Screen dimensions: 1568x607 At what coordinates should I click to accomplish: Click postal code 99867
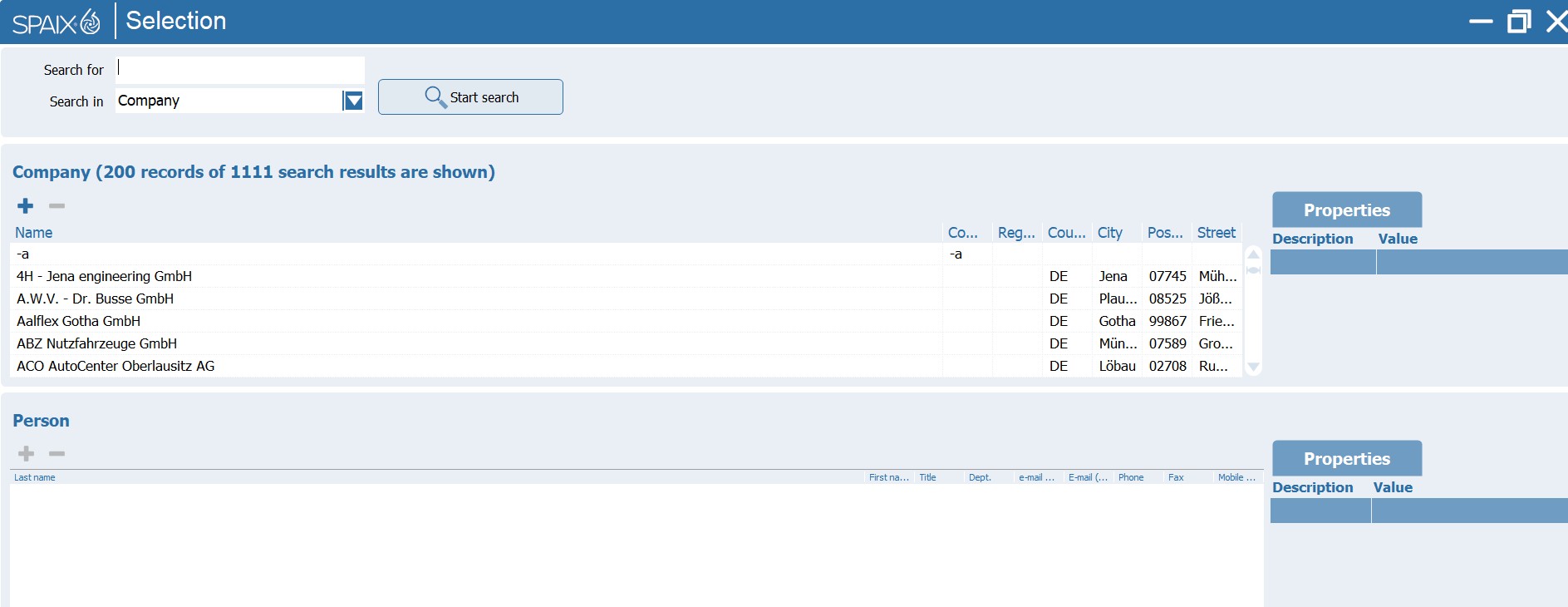coord(1167,321)
